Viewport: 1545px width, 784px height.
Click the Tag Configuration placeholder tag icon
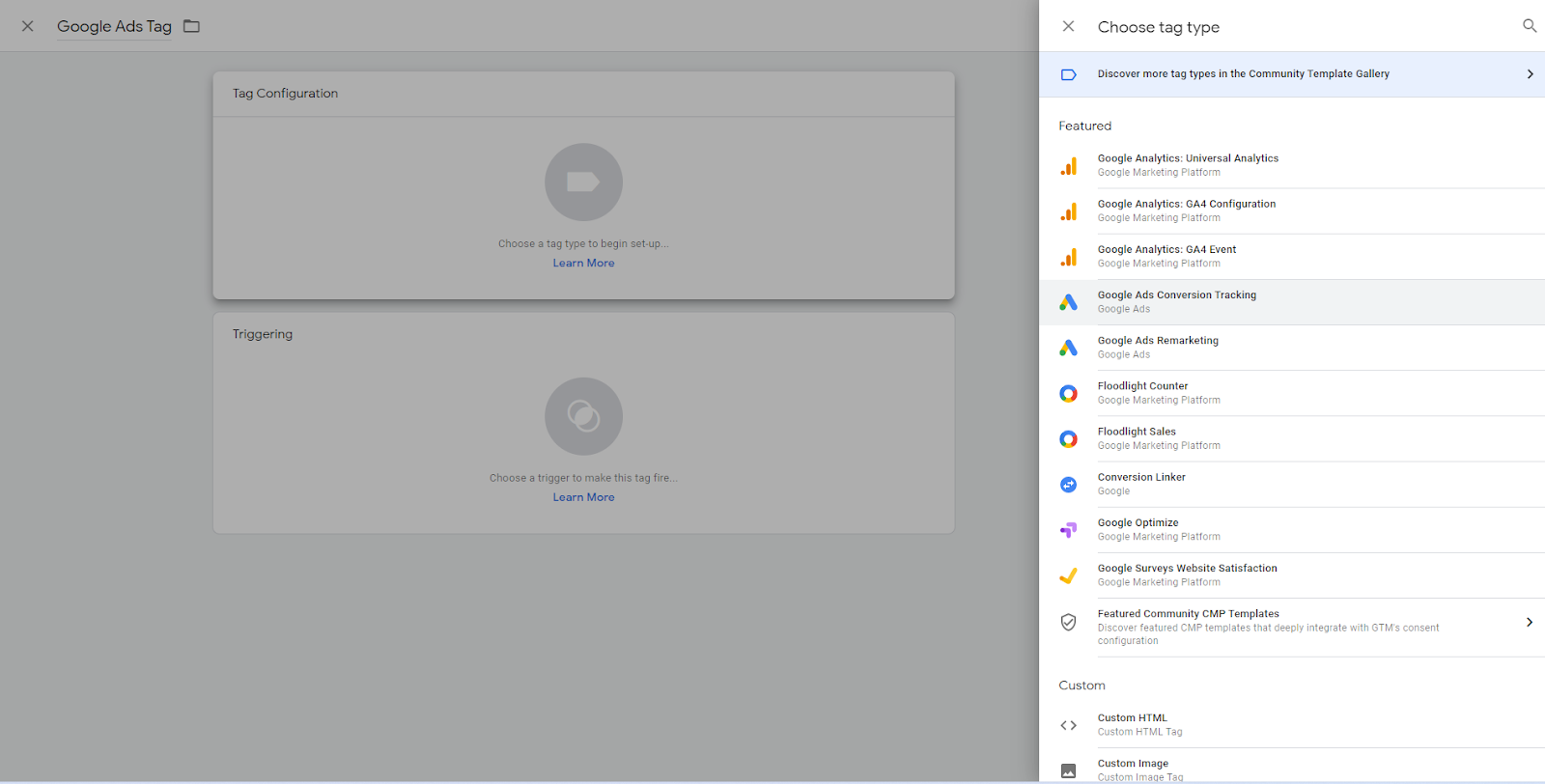click(583, 182)
